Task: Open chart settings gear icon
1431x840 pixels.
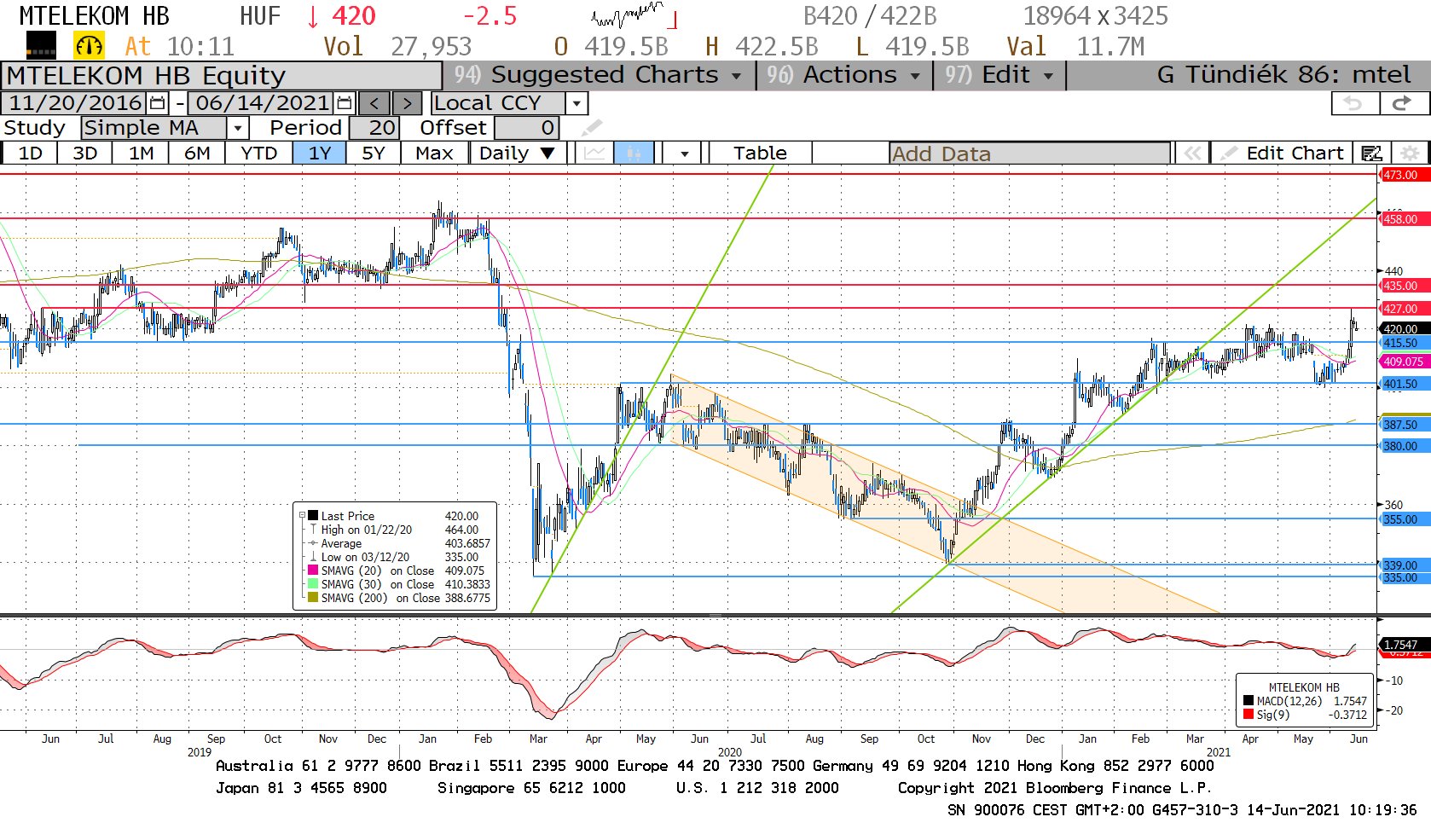Action: 1410,153
